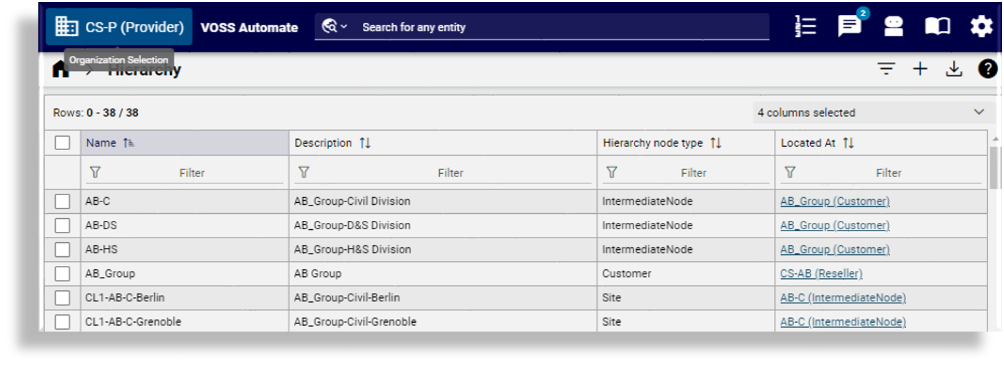Image resolution: width=1004 pixels, height=366 pixels.
Task: Select the AB-C name cell
Action: [184, 202]
